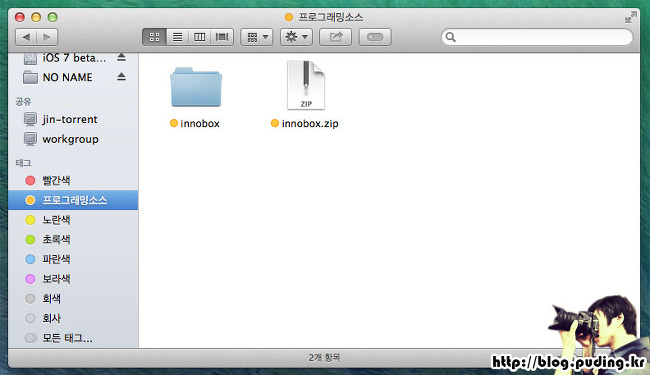This screenshot has height=375, width=650.
Task: Click the innobox folder name label
Action: click(200, 123)
